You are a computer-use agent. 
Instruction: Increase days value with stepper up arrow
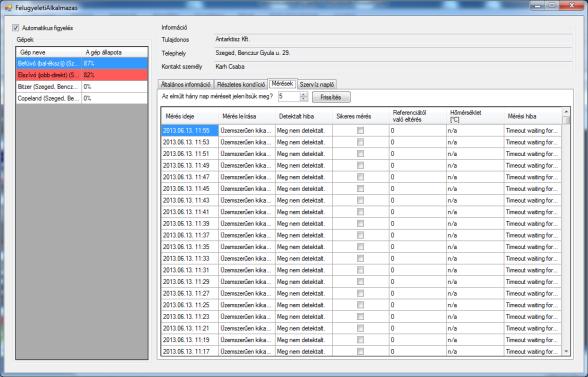point(304,95)
